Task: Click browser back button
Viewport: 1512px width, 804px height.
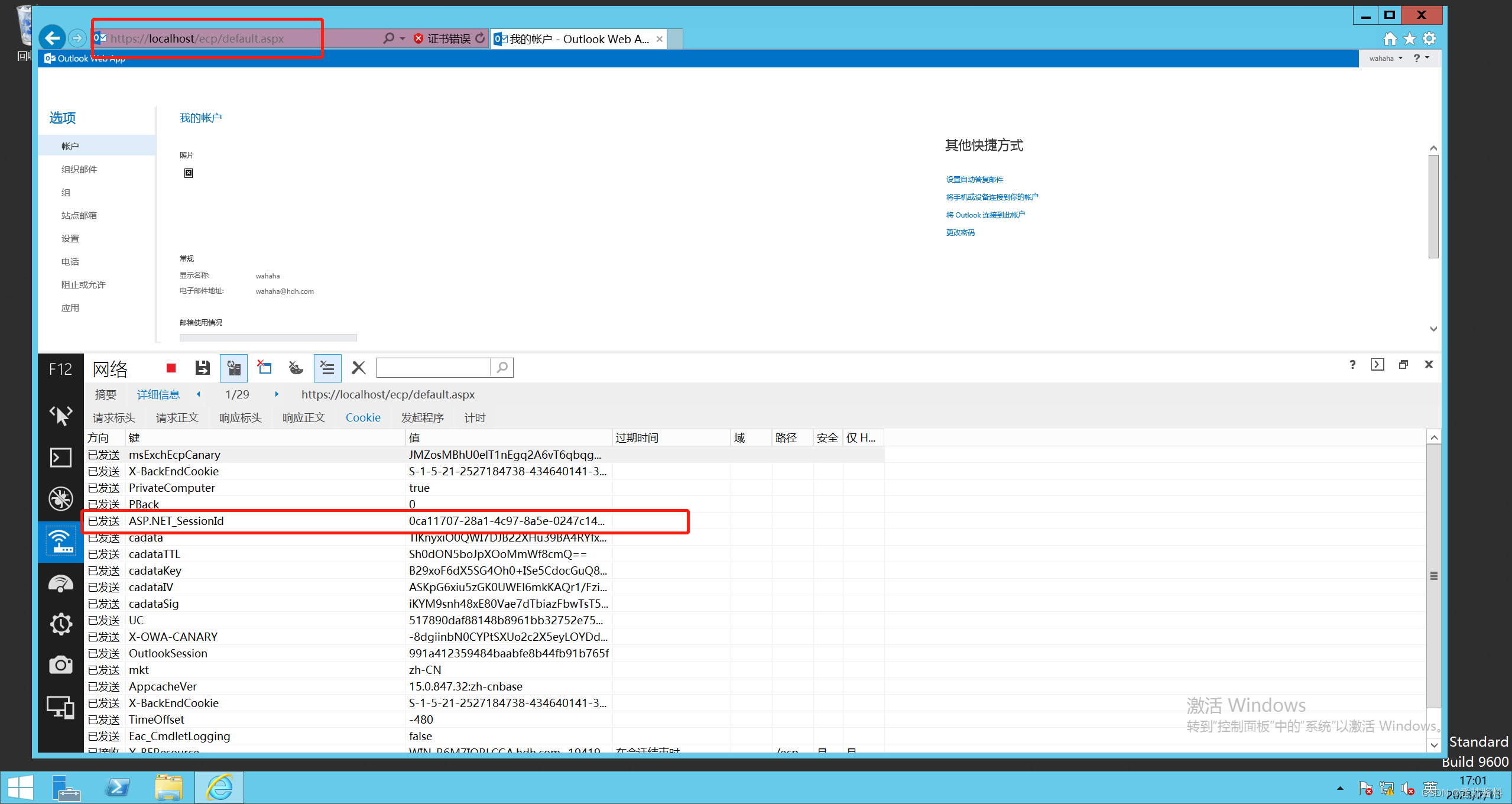Action: 52,38
